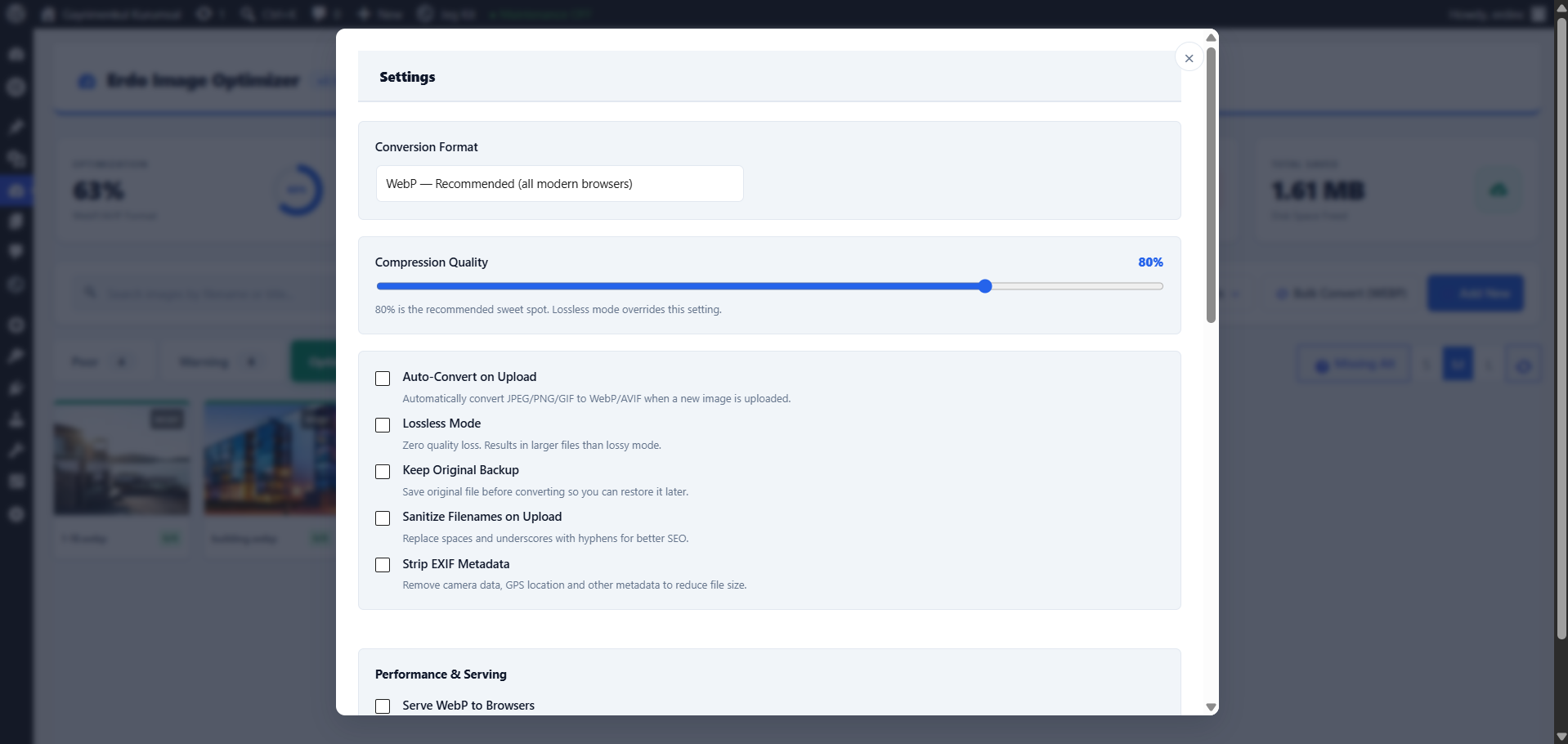This screenshot has height=744, width=1568.
Task: Tick the Lossless Mode checkbox
Action: point(383,425)
